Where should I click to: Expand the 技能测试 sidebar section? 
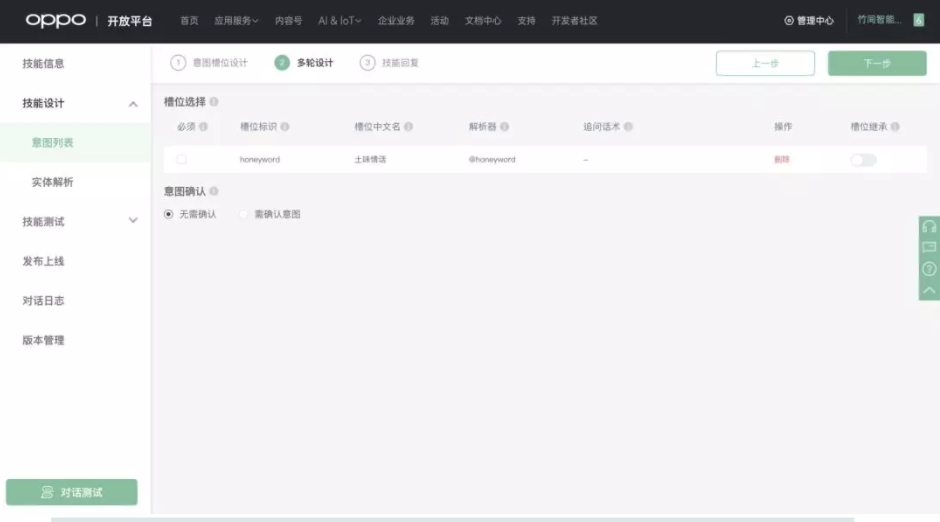133,221
